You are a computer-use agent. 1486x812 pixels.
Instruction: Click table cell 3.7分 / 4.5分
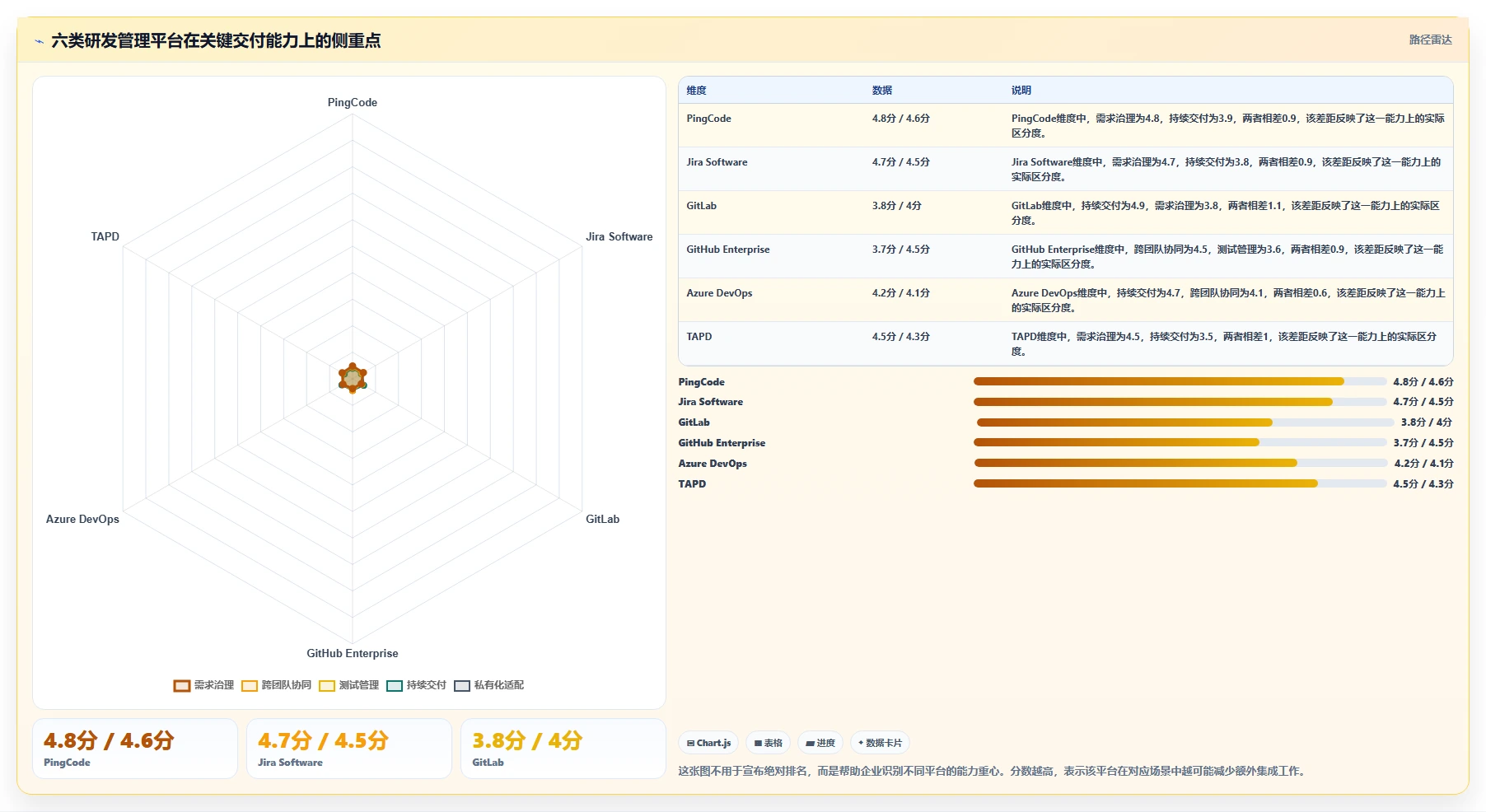coord(901,250)
